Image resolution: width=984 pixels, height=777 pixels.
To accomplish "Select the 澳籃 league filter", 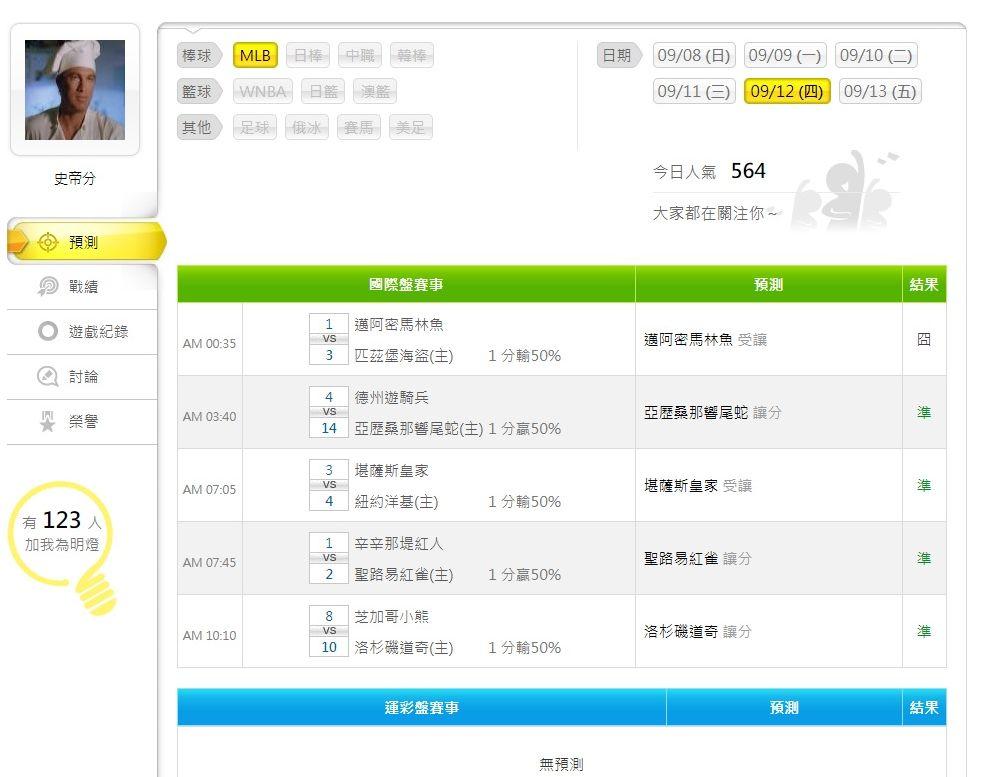I will [375, 92].
